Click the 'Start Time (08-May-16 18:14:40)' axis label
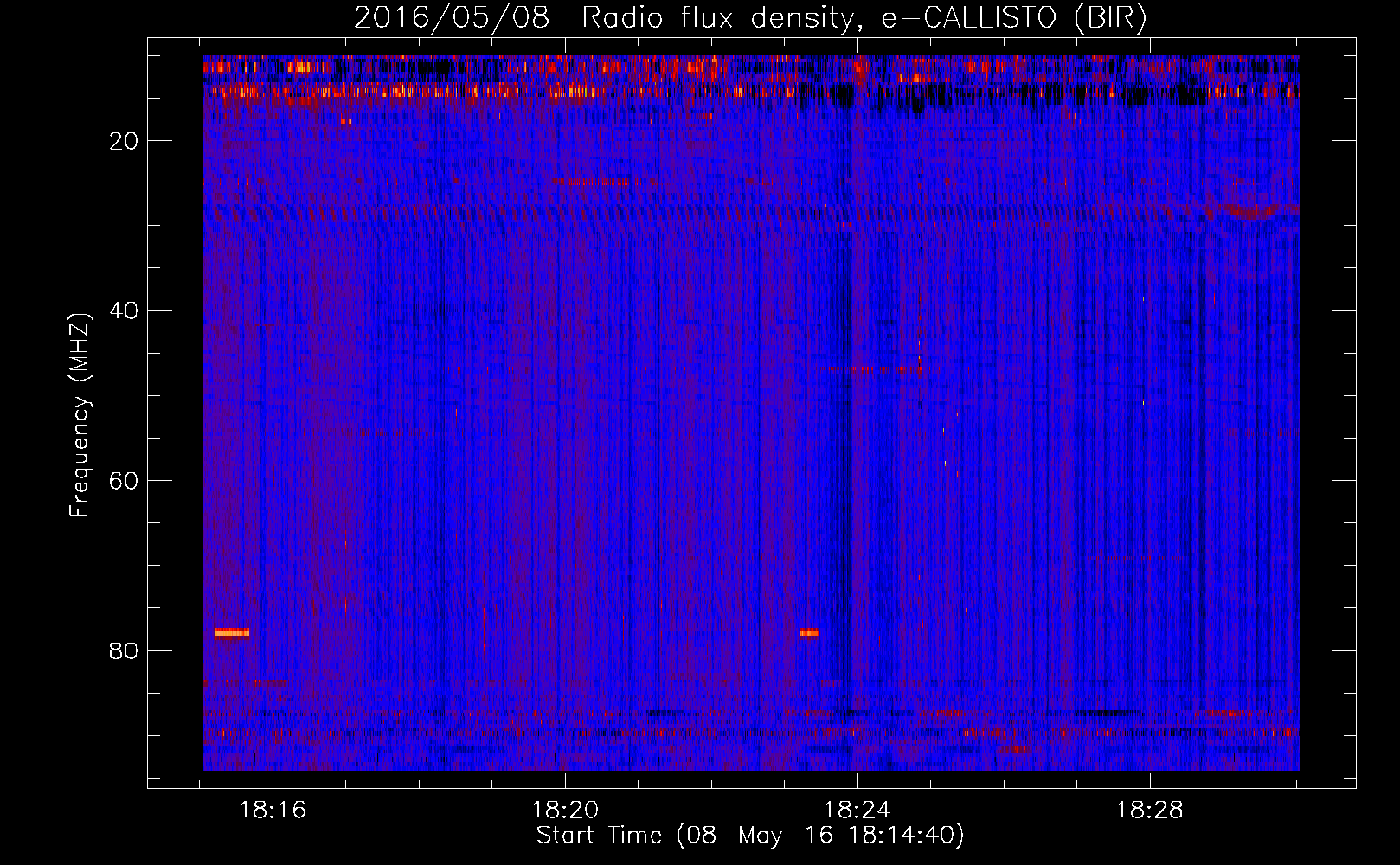Image resolution: width=1400 pixels, height=865 pixels. click(x=749, y=836)
